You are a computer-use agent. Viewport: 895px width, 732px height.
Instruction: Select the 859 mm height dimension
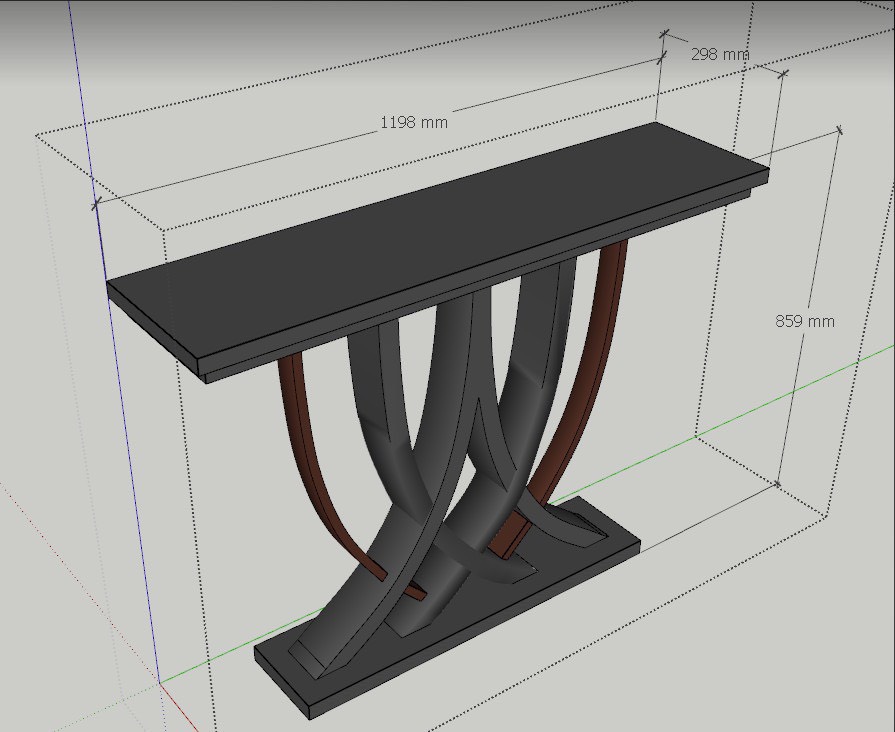point(804,321)
